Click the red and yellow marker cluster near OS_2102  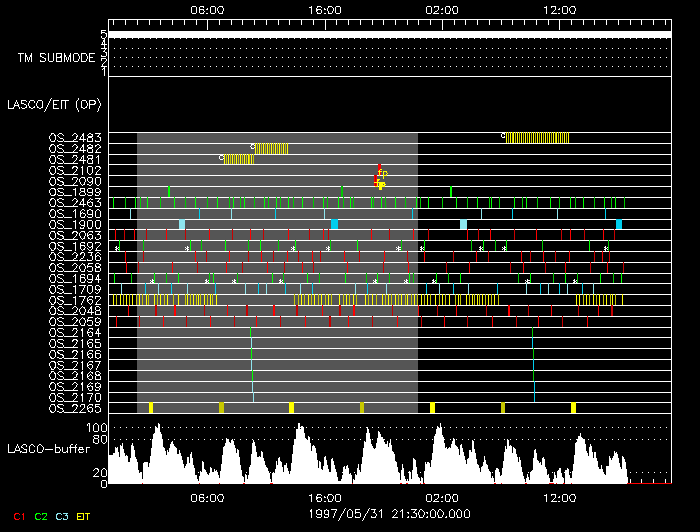(x=380, y=177)
